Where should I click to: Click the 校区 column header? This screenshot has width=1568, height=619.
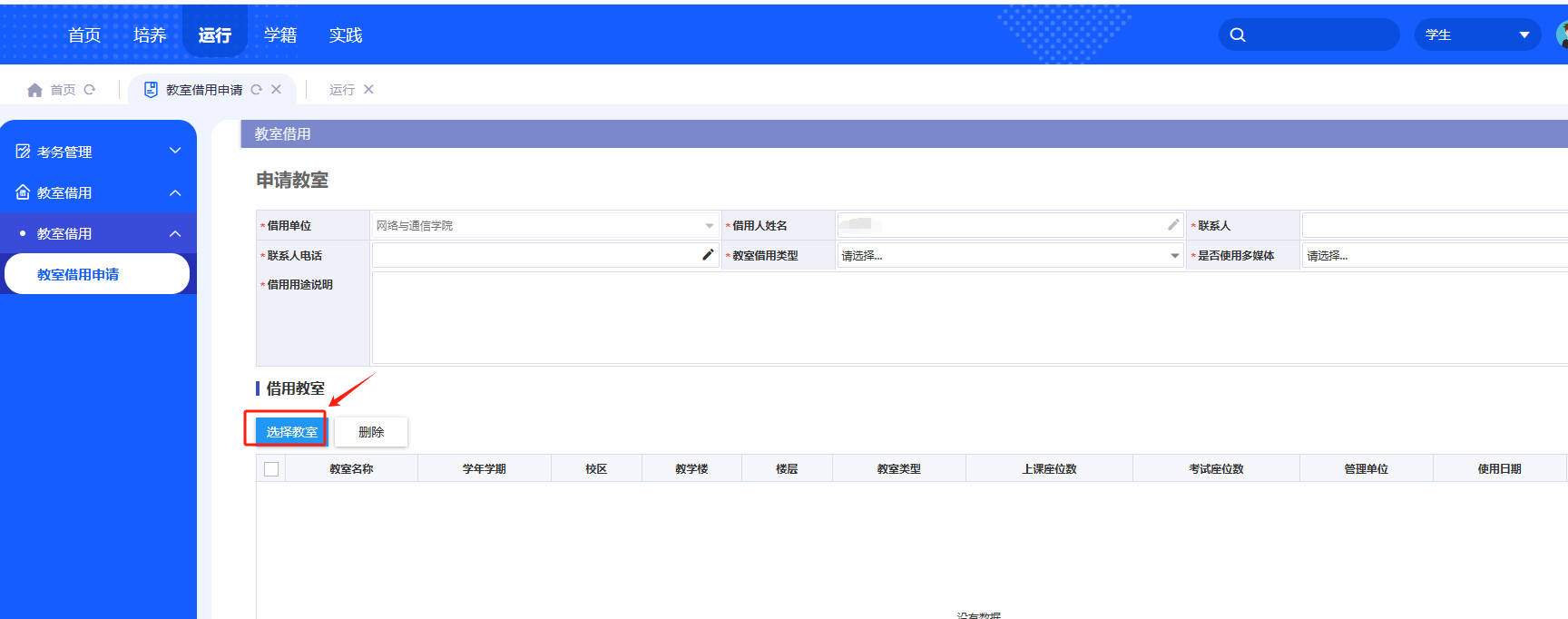tap(596, 469)
